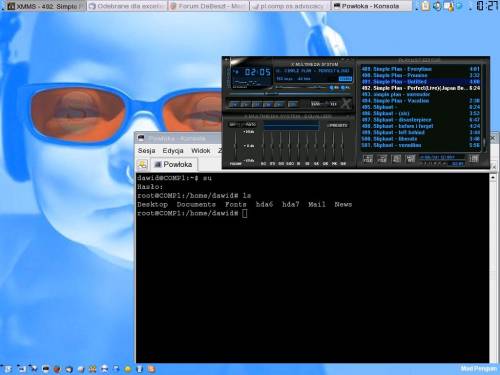500x375 pixels.
Task: Skip to next track in XMMS
Action: point(279,104)
